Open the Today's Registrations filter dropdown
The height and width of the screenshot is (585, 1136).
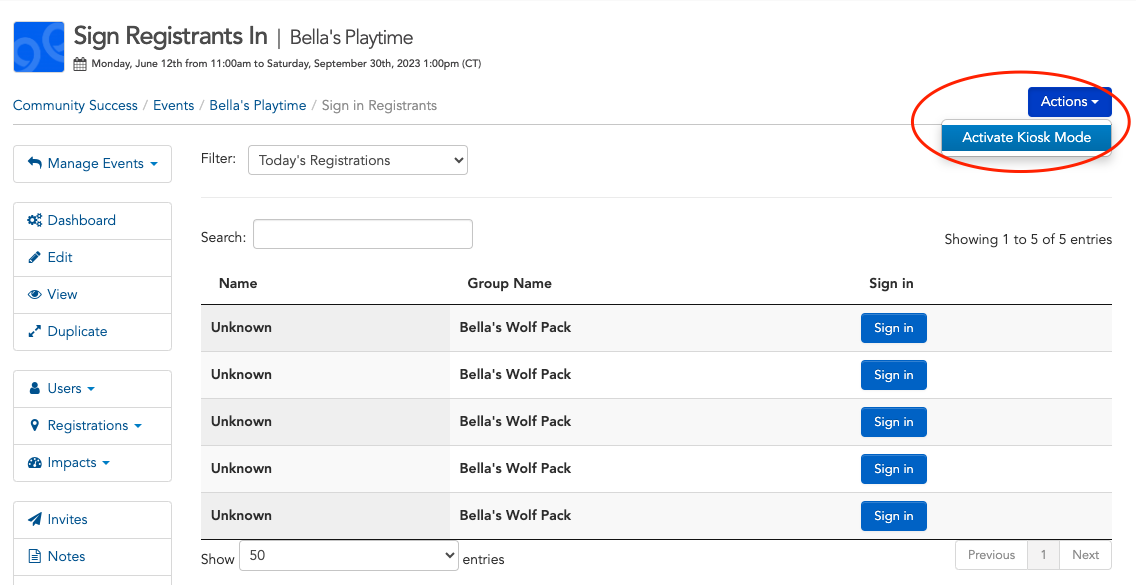click(358, 160)
